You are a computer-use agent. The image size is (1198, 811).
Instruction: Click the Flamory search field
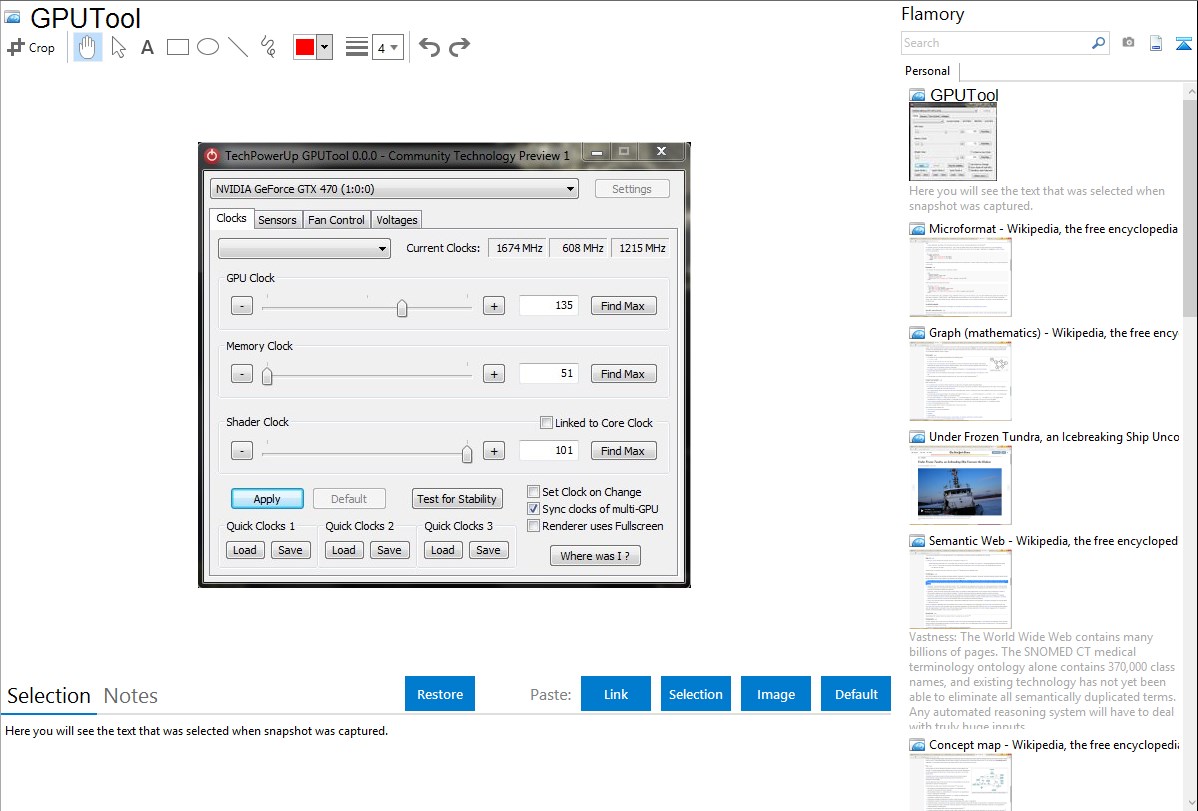click(995, 43)
